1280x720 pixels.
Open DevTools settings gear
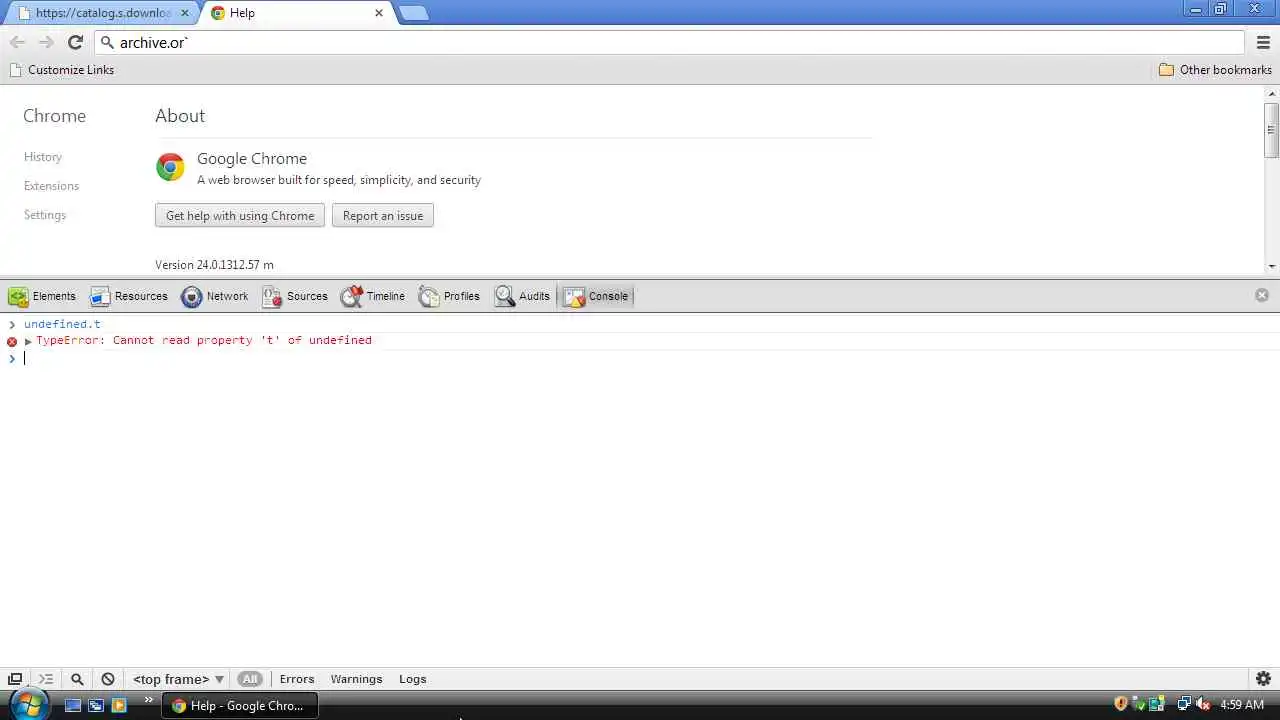click(1263, 679)
